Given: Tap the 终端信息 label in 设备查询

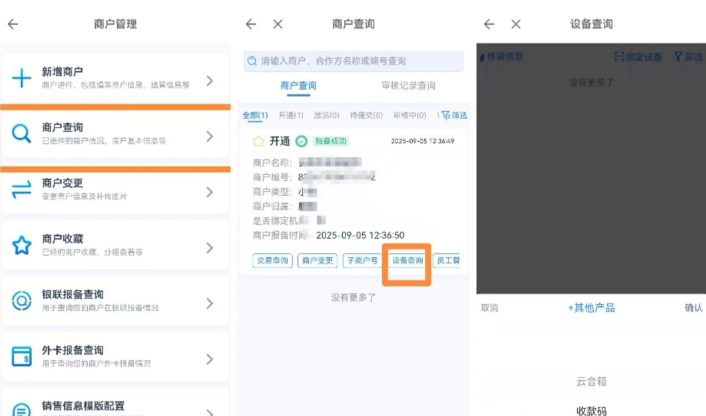Looking at the screenshot, I should click(504, 56).
